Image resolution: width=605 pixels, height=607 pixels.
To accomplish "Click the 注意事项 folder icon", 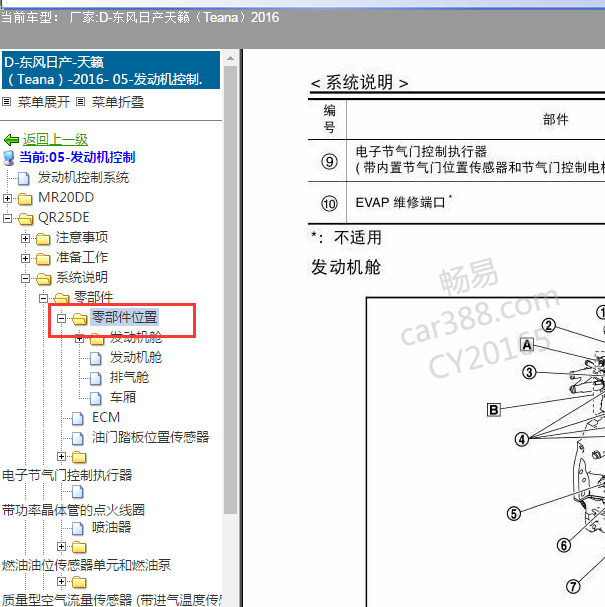I will coord(43,239).
